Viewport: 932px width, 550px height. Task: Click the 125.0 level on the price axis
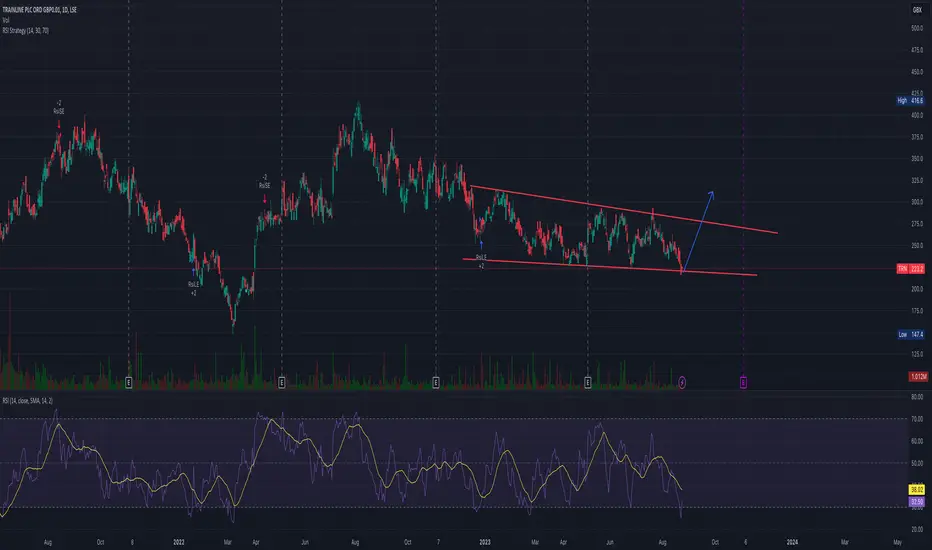click(917, 354)
